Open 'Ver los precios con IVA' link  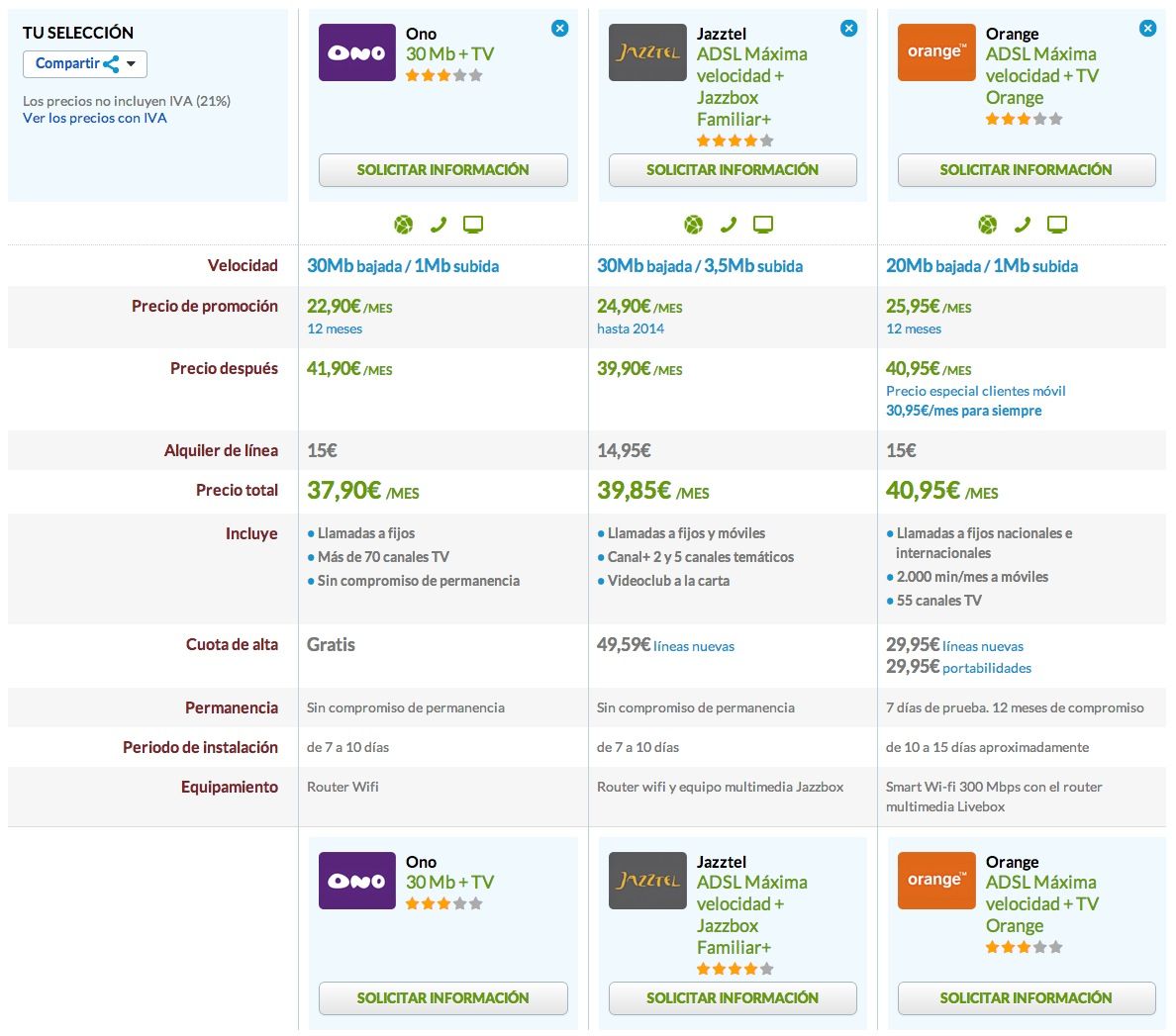[x=94, y=118]
